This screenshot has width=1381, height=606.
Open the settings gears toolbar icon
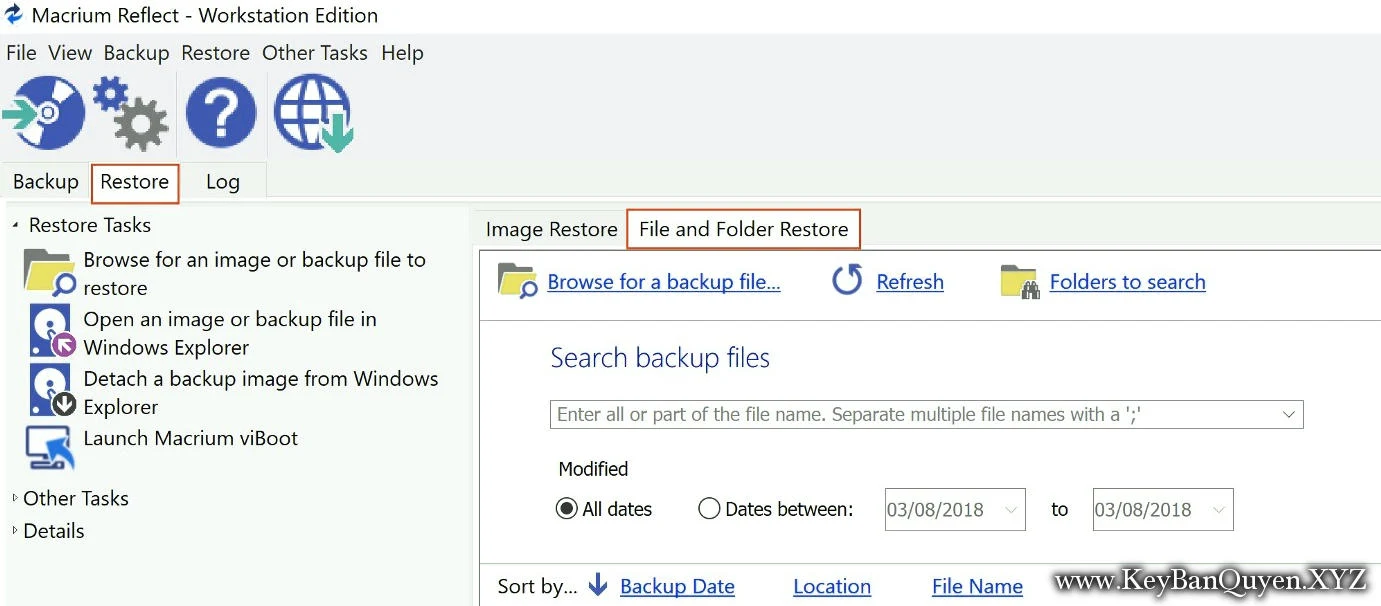[131, 114]
